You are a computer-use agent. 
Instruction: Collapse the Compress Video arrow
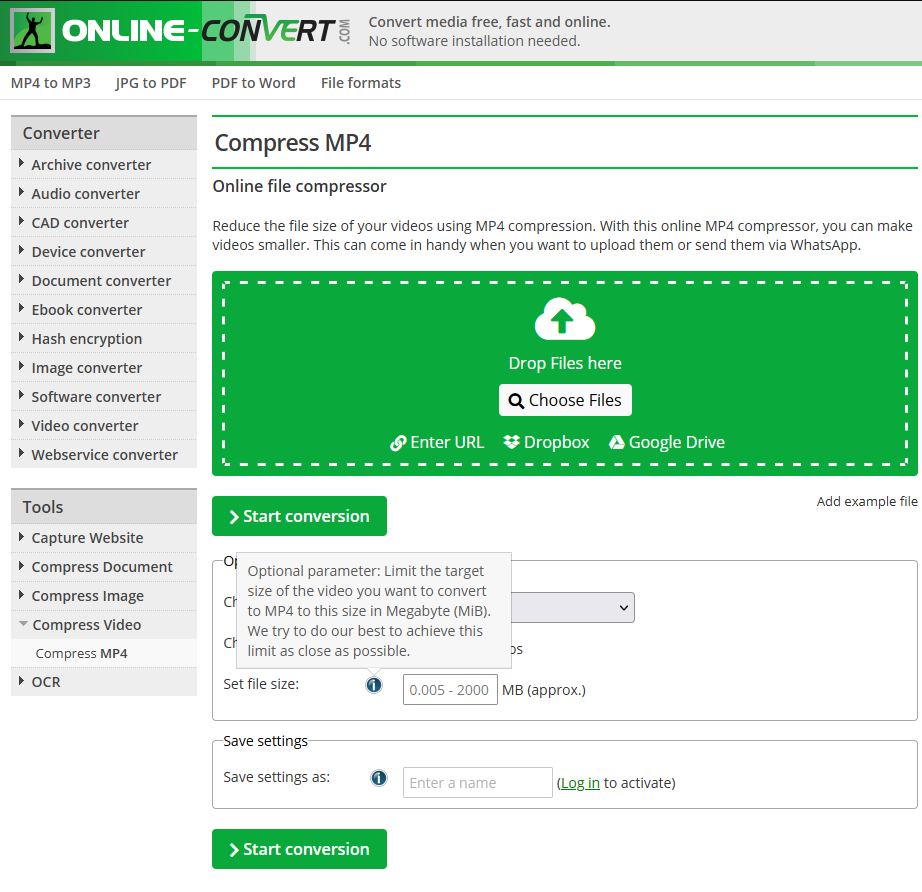click(23, 624)
